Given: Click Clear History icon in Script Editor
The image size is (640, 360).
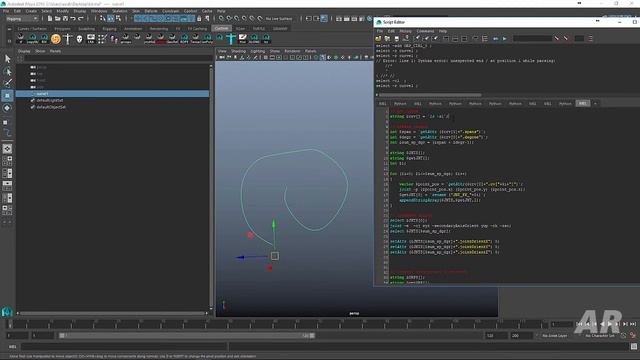Looking at the screenshot, I should point(417,38).
